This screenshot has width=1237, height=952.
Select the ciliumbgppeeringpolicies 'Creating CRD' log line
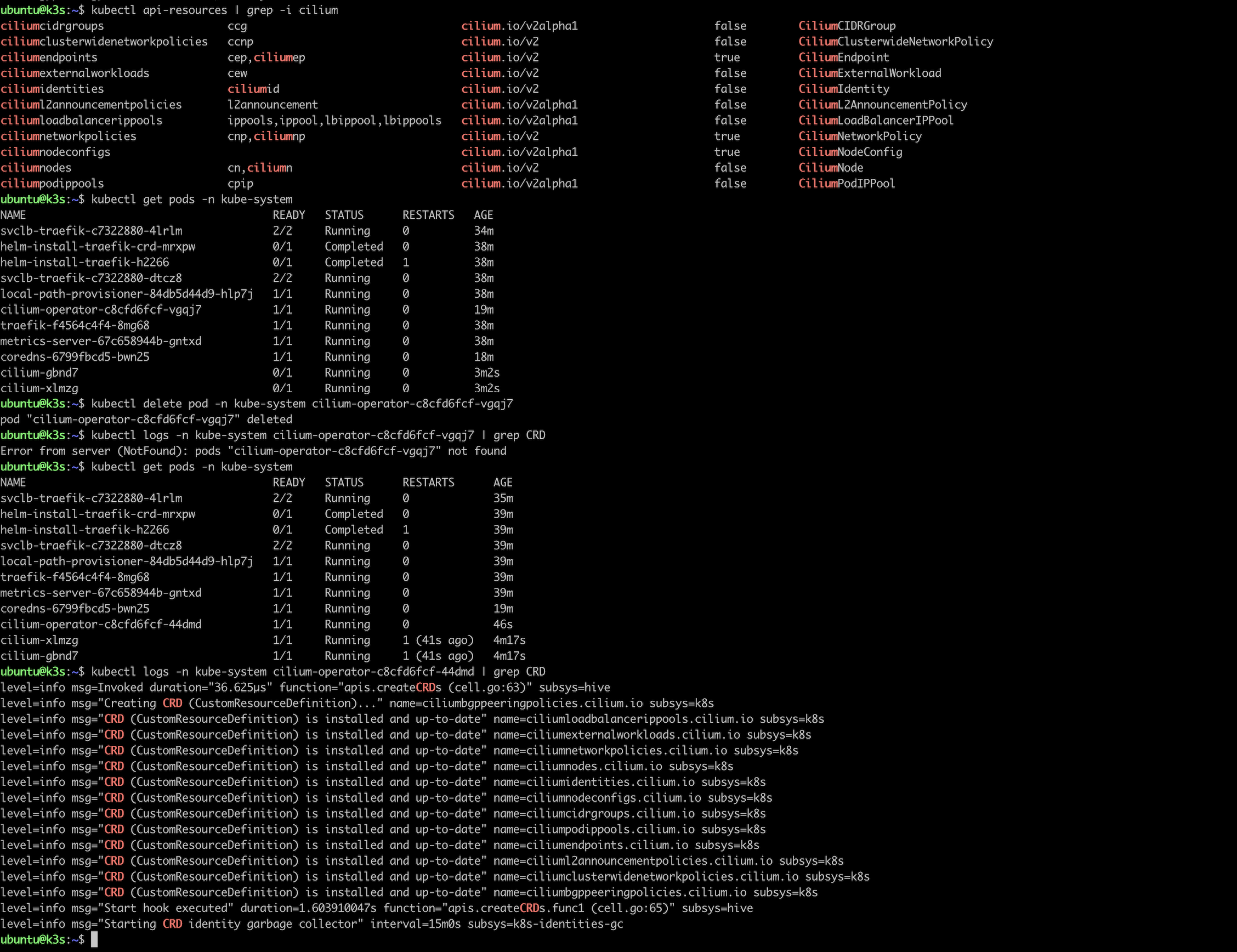pyautogui.click(x=357, y=704)
